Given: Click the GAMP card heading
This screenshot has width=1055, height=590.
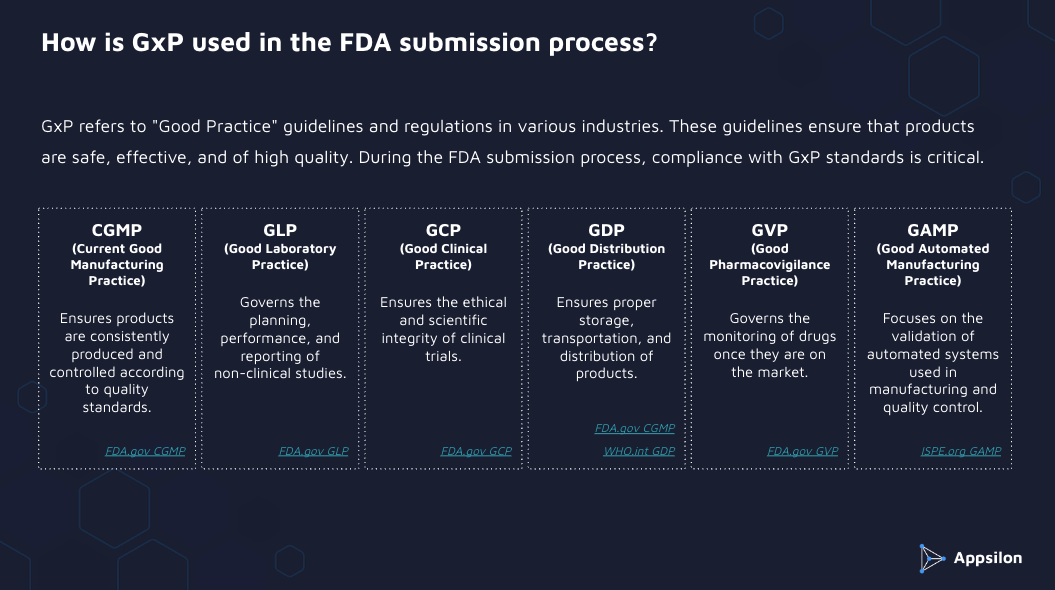Looking at the screenshot, I should click(932, 230).
